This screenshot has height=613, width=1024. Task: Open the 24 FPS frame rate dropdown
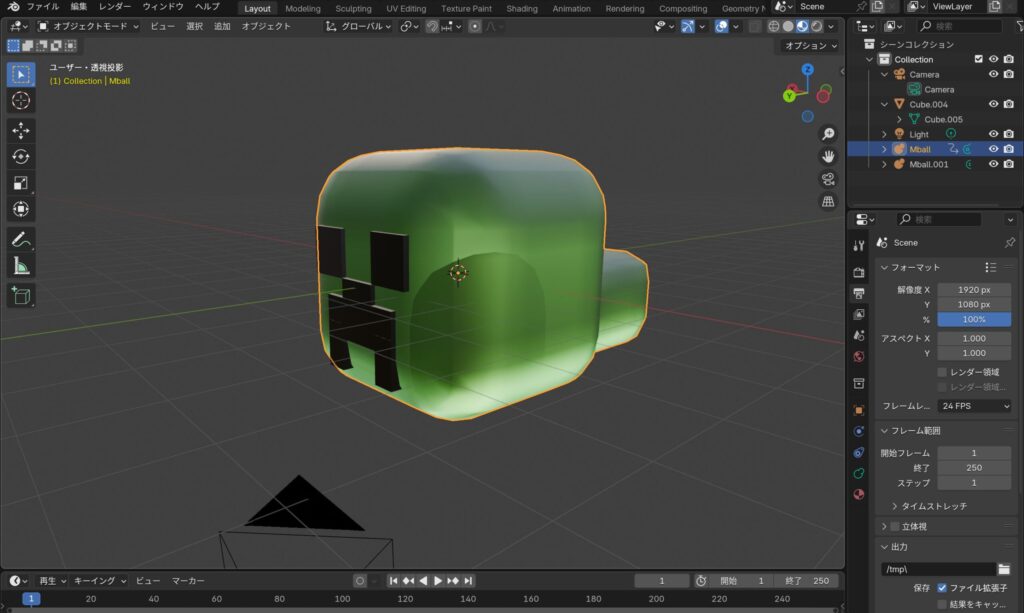[x=974, y=406]
